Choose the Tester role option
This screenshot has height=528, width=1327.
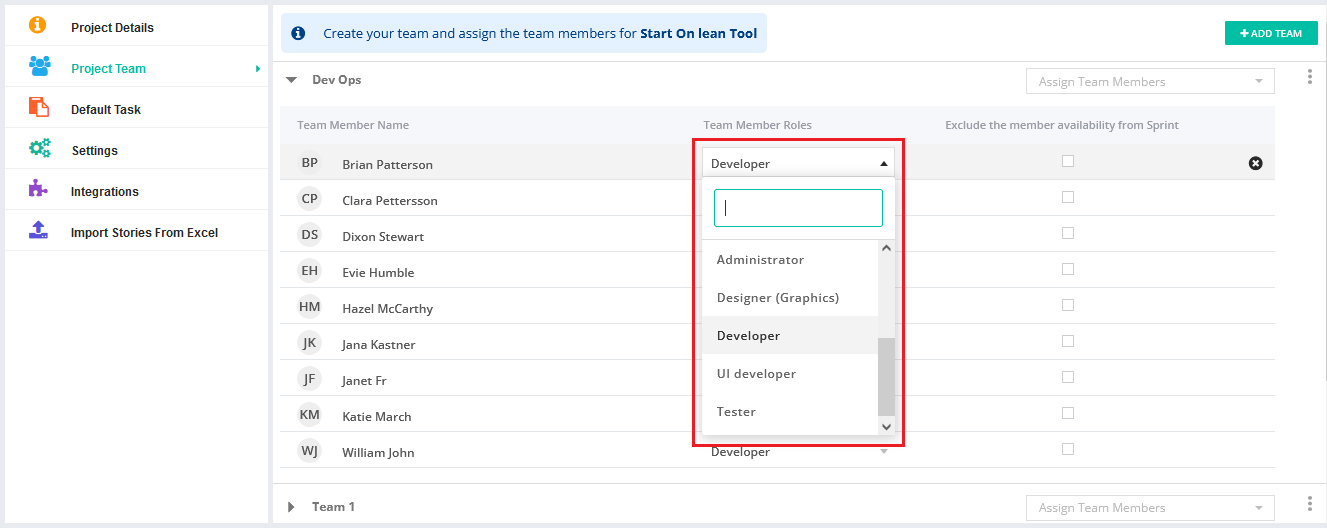(x=790, y=412)
